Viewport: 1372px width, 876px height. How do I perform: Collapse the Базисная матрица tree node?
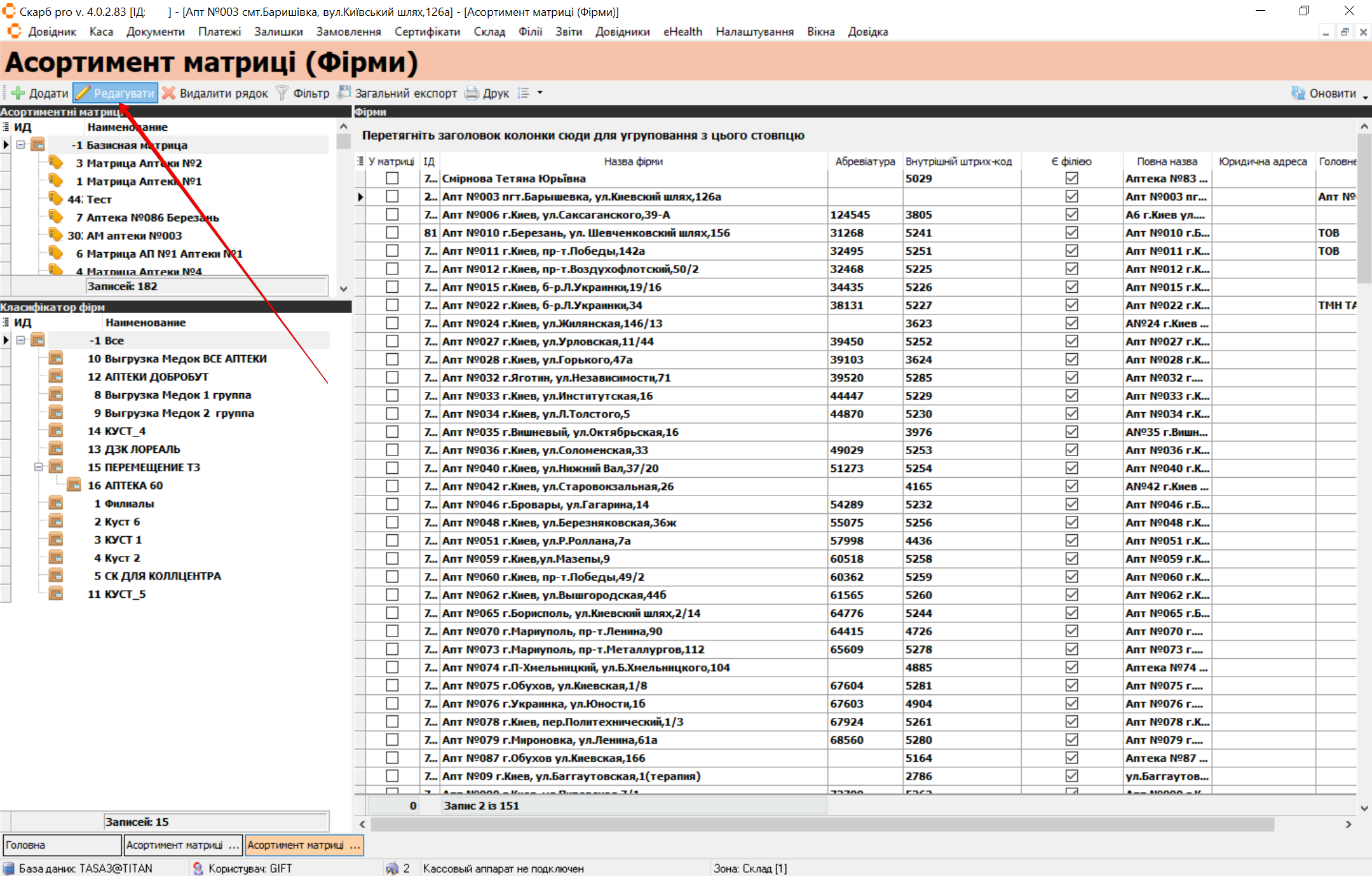(20, 145)
